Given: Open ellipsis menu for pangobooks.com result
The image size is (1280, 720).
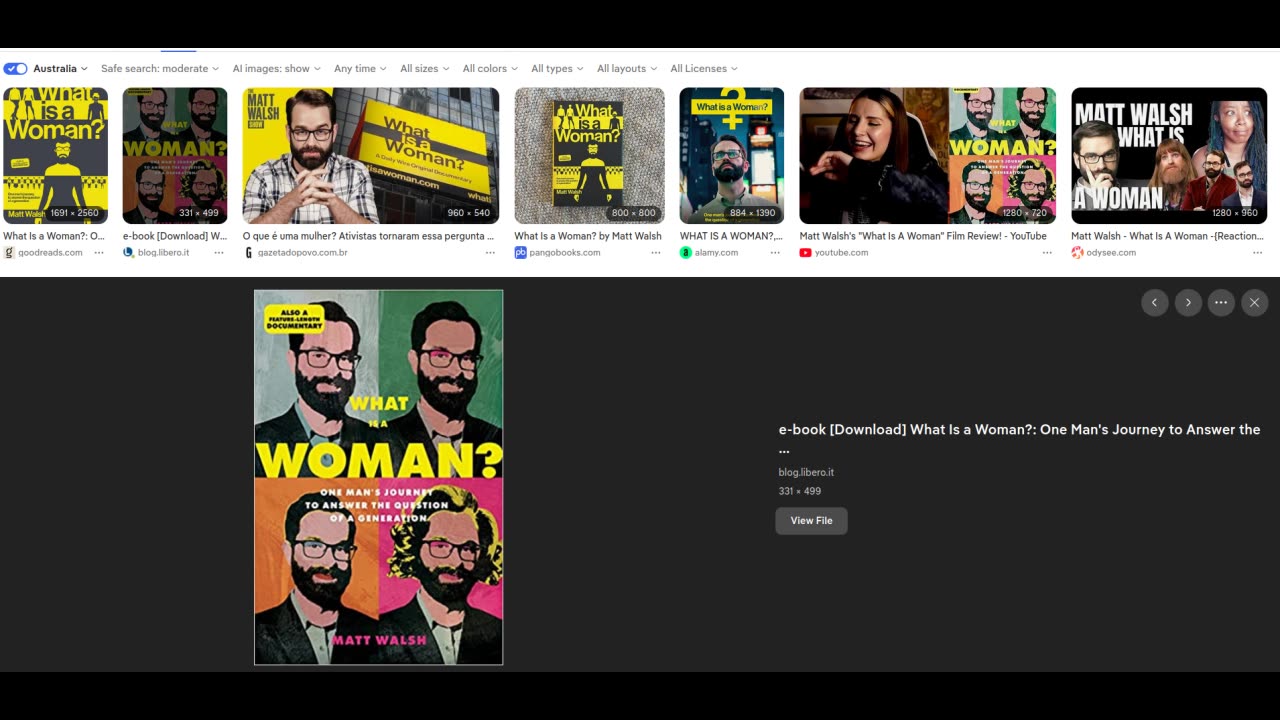Looking at the screenshot, I should (655, 253).
